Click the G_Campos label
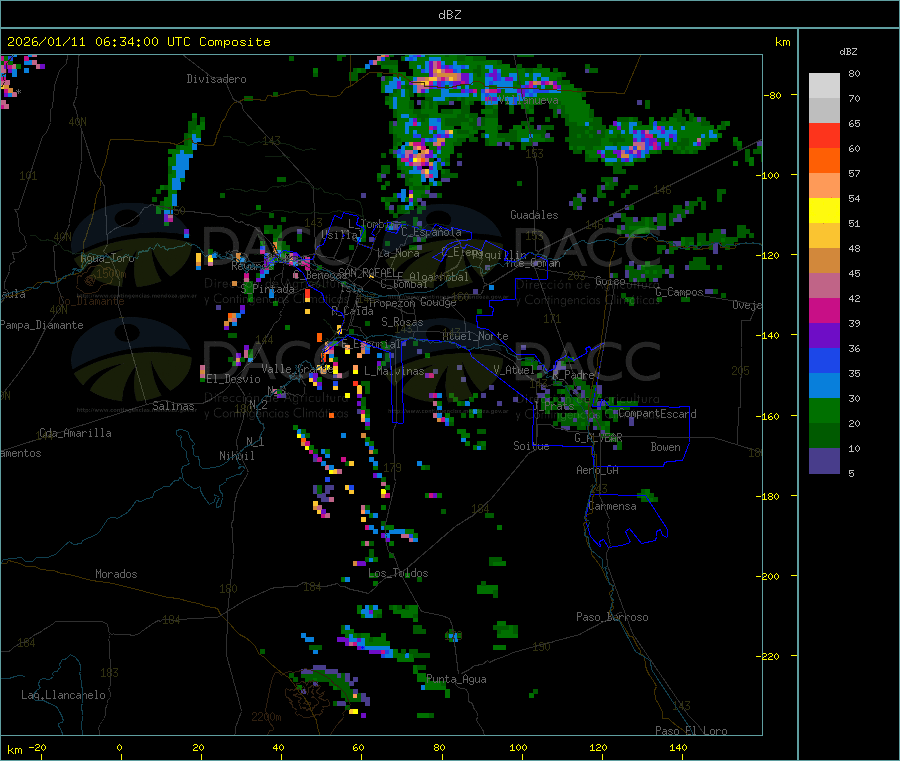The image size is (900, 761). coord(679,292)
